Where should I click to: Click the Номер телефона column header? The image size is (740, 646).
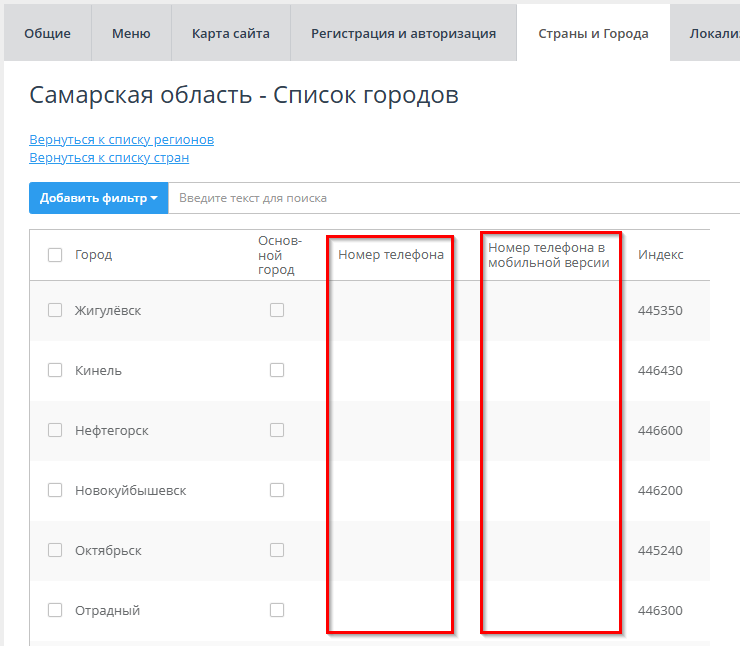point(391,255)
